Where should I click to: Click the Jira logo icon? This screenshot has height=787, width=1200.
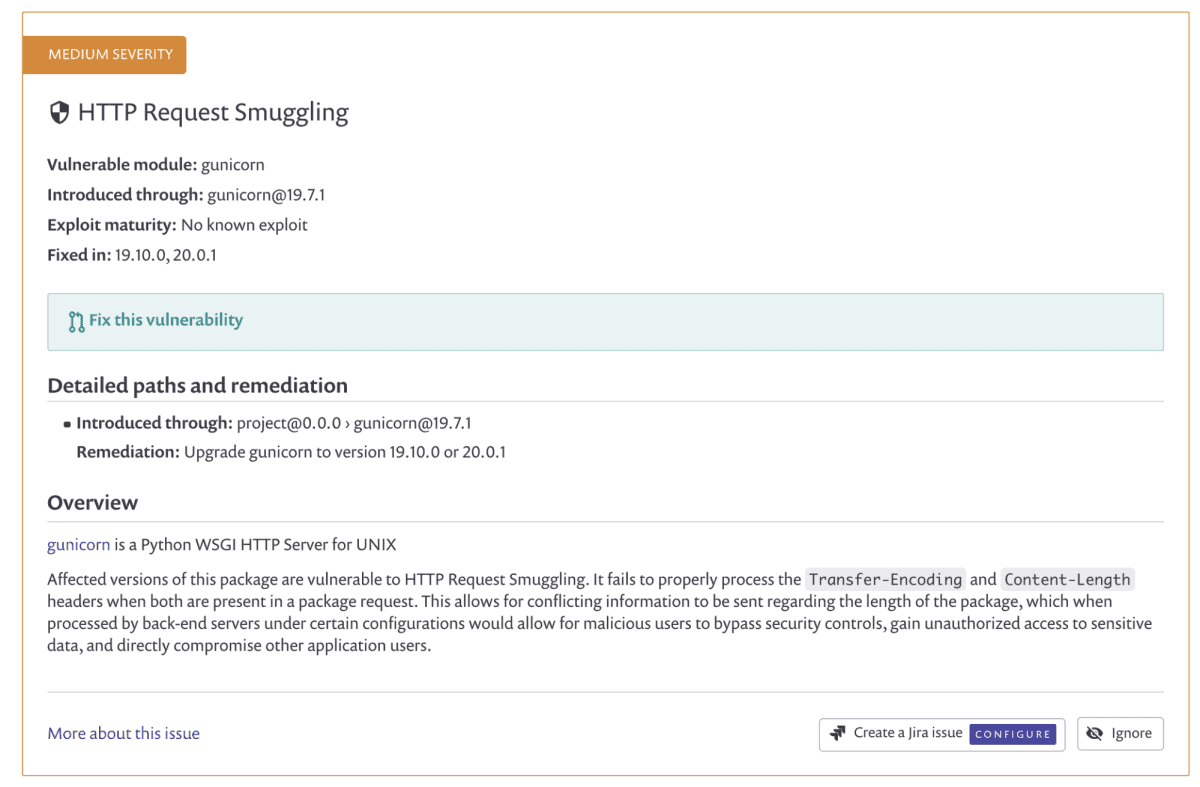(x=838, y=733)
